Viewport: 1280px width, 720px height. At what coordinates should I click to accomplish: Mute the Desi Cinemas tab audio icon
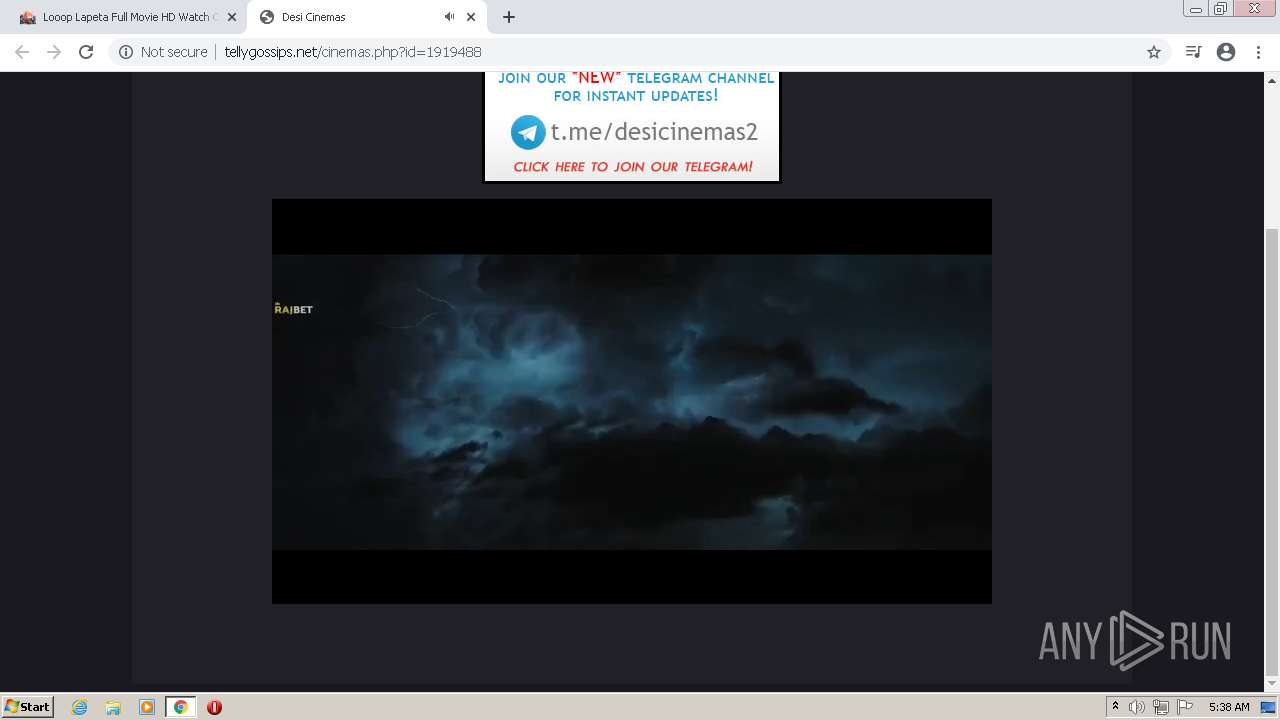[449, 17]
